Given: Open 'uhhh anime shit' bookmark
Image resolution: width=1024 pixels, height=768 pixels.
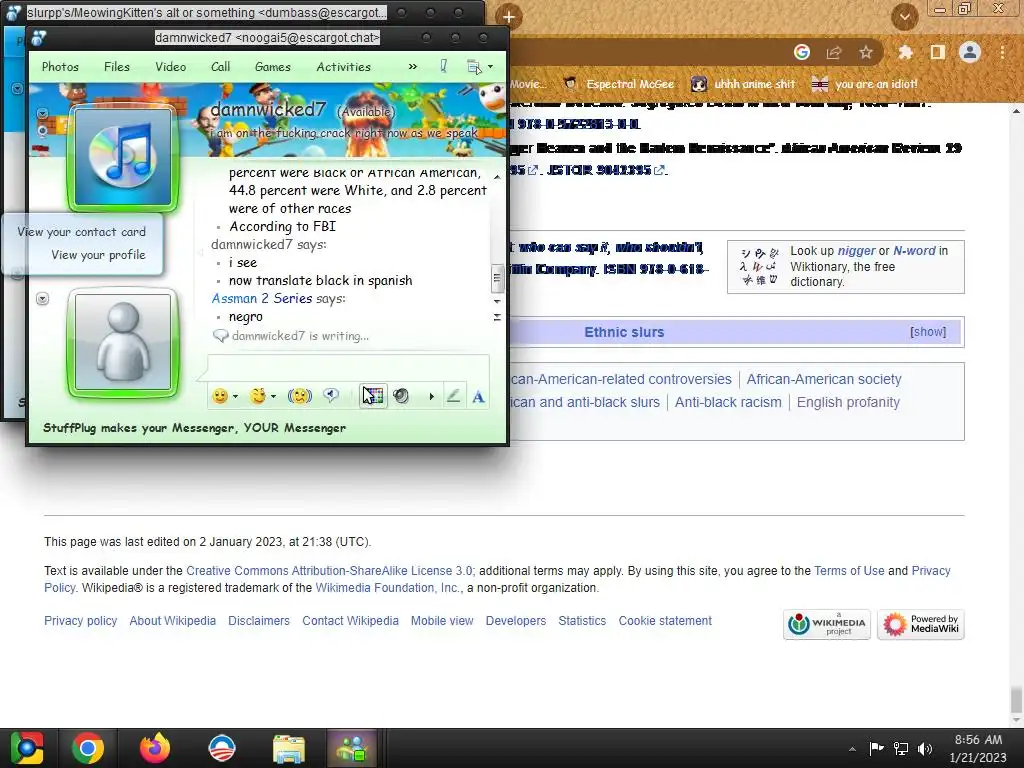Looking at the screenshot, I should tap(744, 84).
